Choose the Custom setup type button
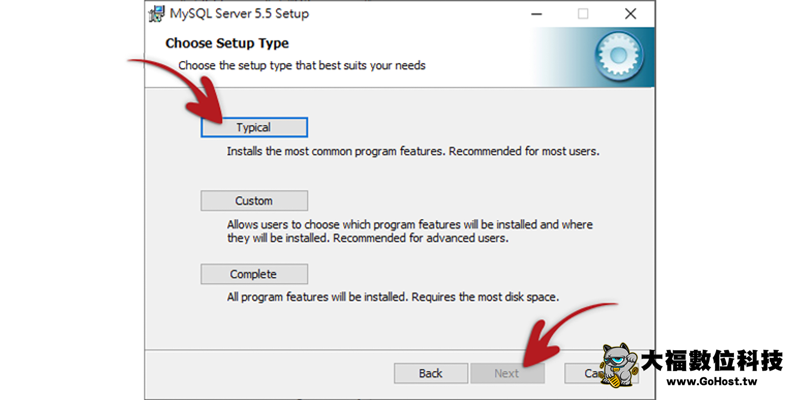Viewport: 800px width, 400px height. pos(254,201)
